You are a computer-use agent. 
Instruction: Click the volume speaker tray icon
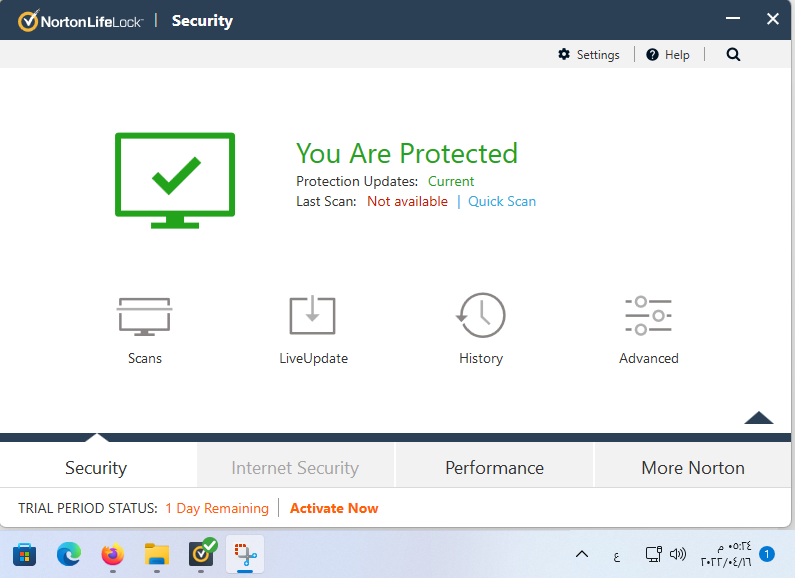click(678, 554)
